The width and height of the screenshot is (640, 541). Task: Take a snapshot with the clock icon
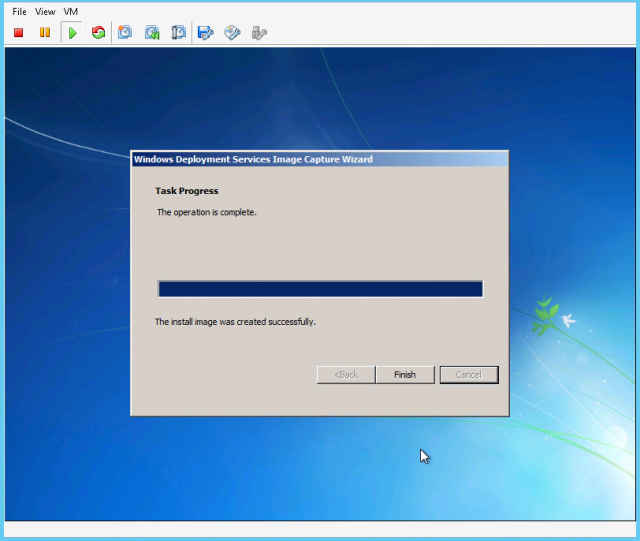coord(125,33)
